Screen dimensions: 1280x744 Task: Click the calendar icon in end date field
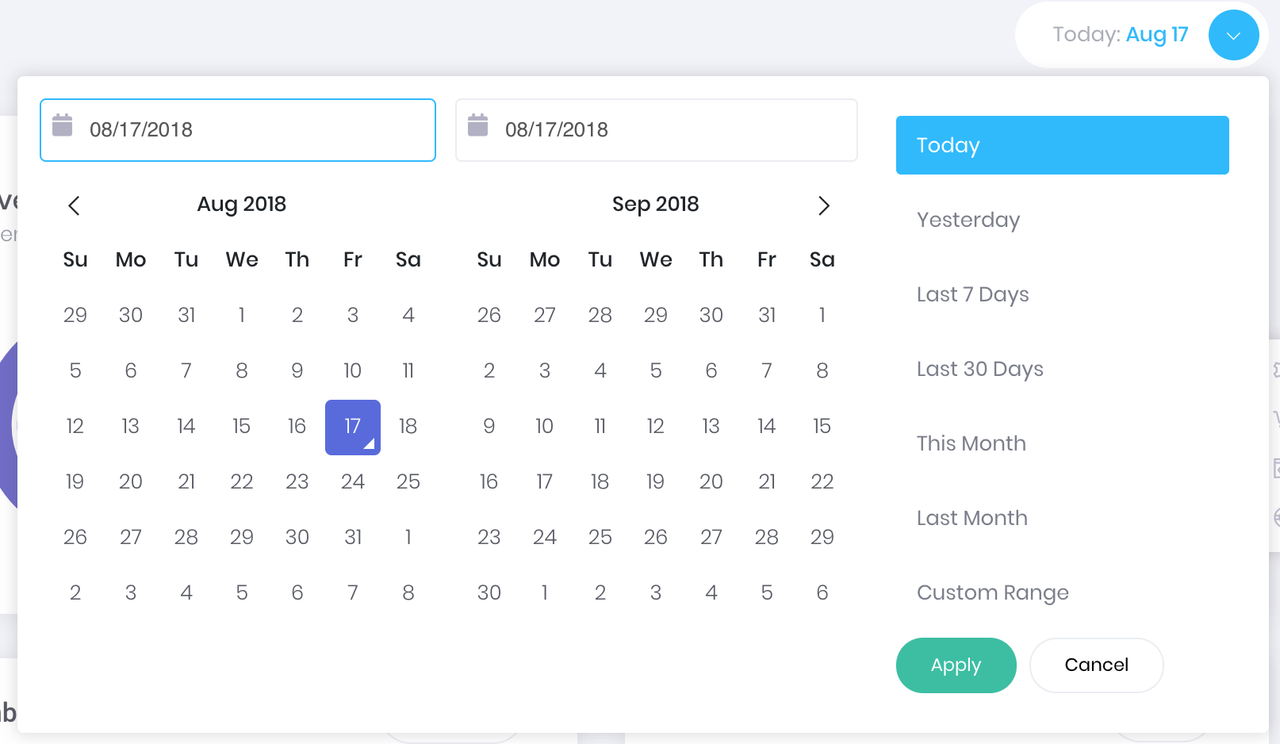click(x=478, y=126)
